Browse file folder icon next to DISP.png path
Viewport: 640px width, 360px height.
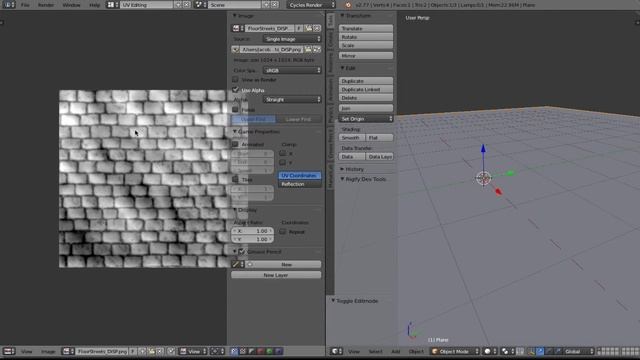pyautogui.click(x=309, y=49)
